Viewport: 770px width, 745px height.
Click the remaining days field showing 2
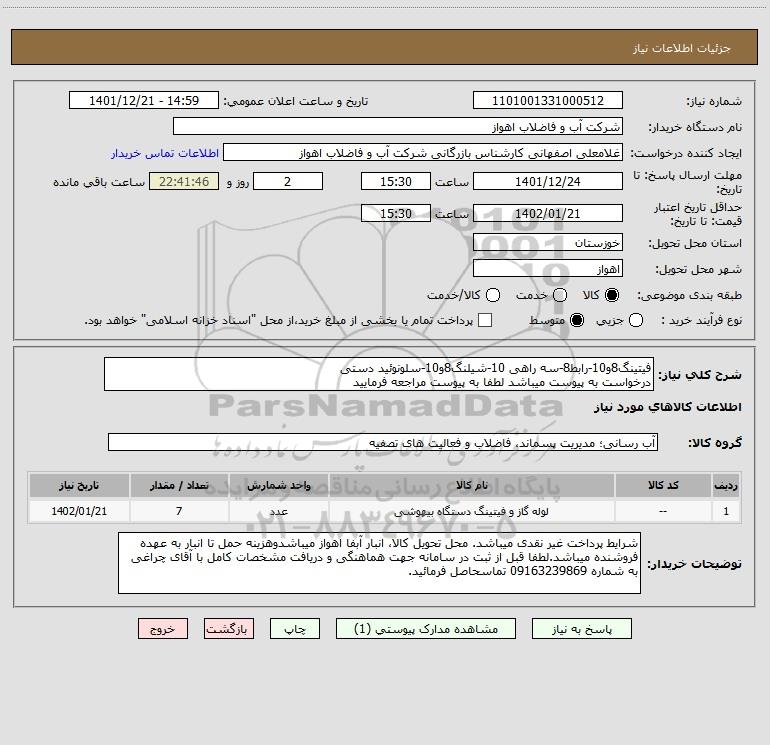(288, 181)
